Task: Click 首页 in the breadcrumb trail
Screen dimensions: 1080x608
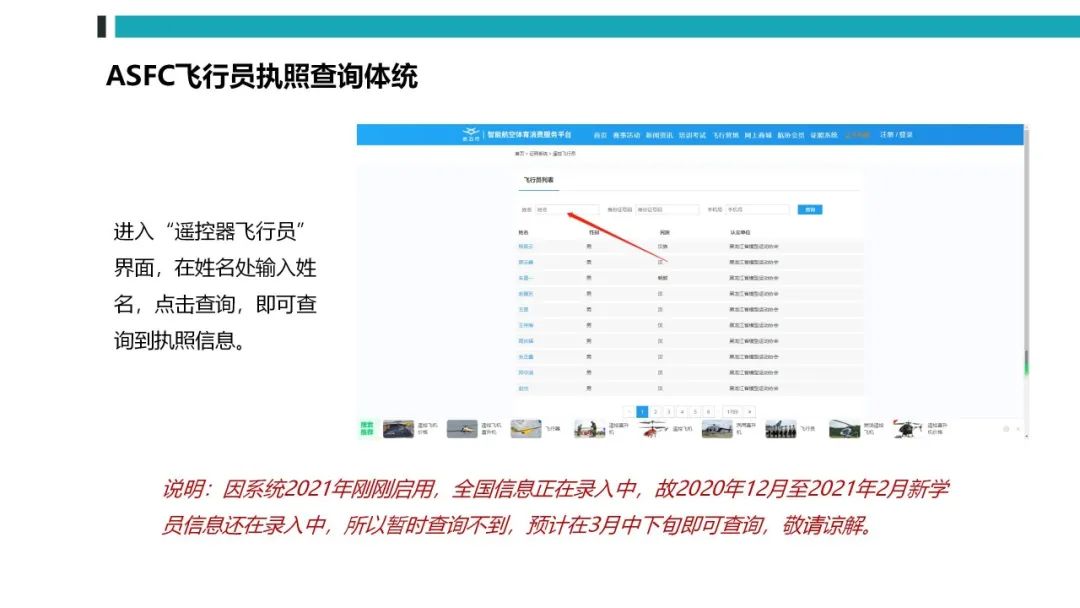Action: pos(519,154)
